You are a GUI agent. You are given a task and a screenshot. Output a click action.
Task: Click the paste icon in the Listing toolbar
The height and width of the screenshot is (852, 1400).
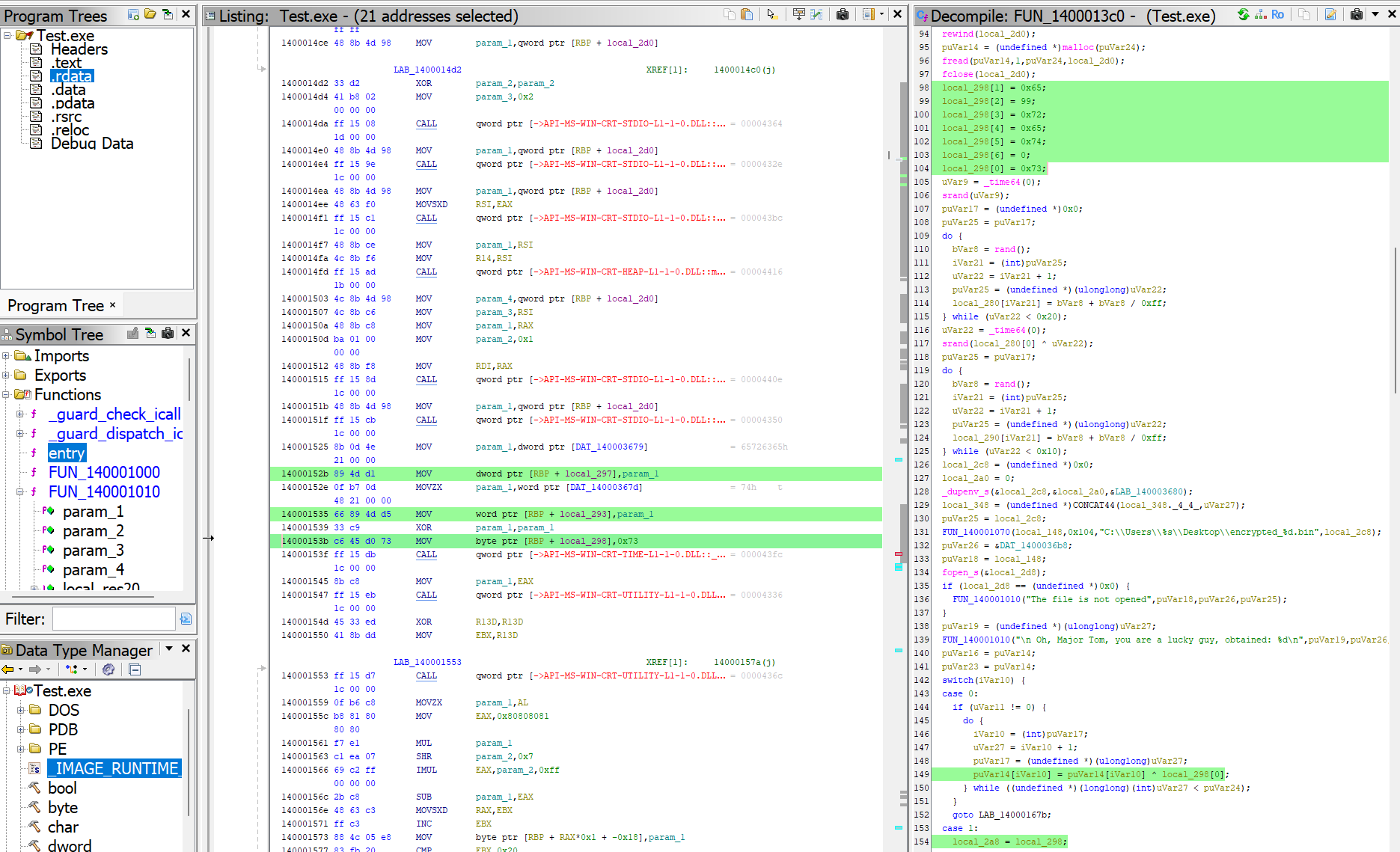[x=748, y=15]
